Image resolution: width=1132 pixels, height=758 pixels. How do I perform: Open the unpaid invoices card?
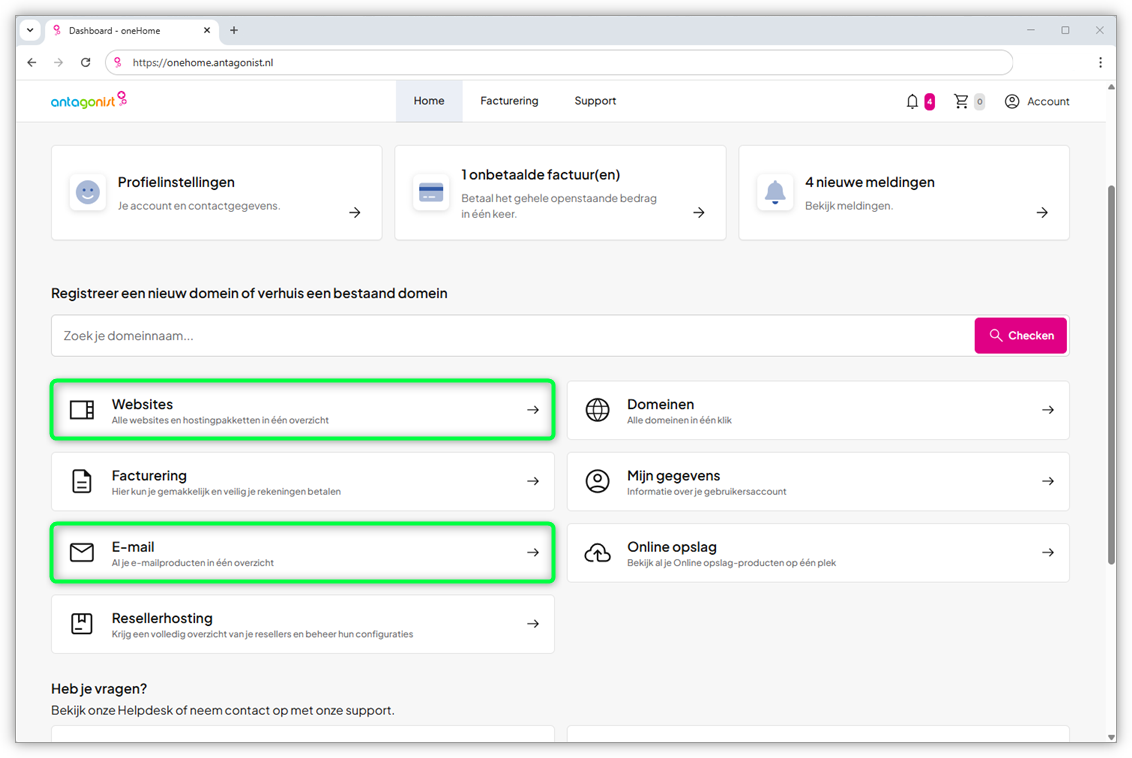[x=560, y=193]
